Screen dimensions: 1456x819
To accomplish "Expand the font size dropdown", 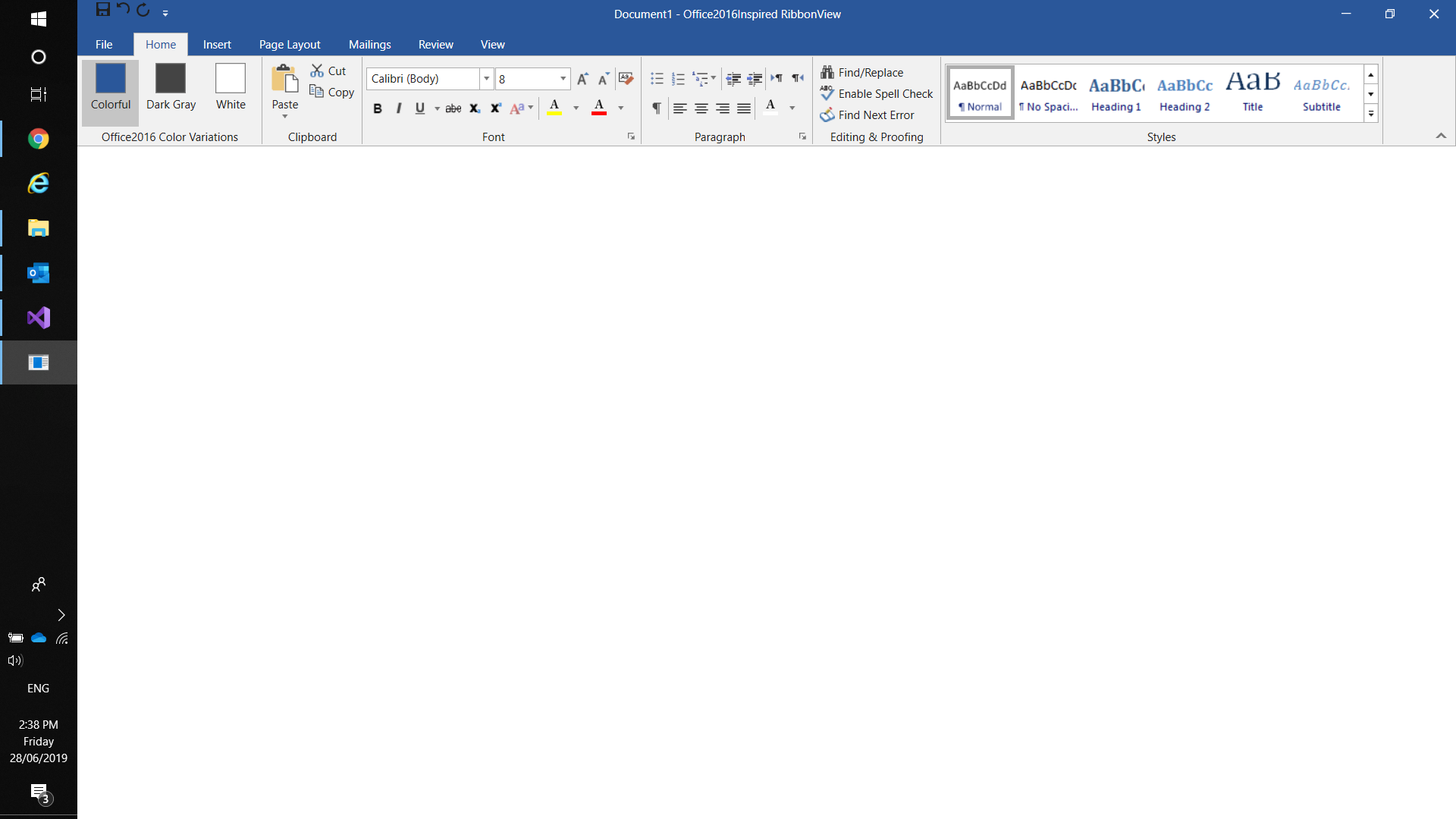I will pyautogui.click(x=563, y=79).
